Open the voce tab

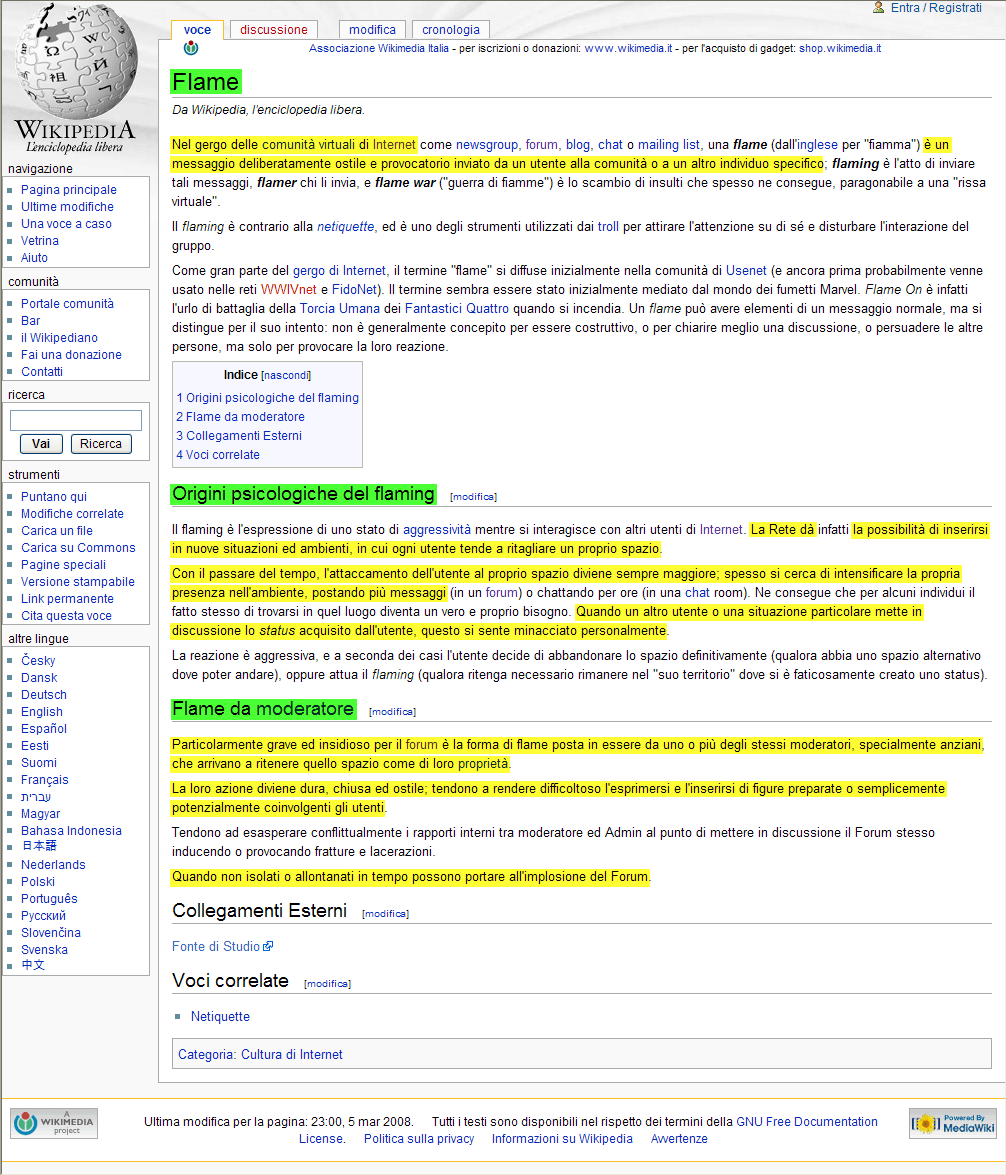(x=197, y=30)
